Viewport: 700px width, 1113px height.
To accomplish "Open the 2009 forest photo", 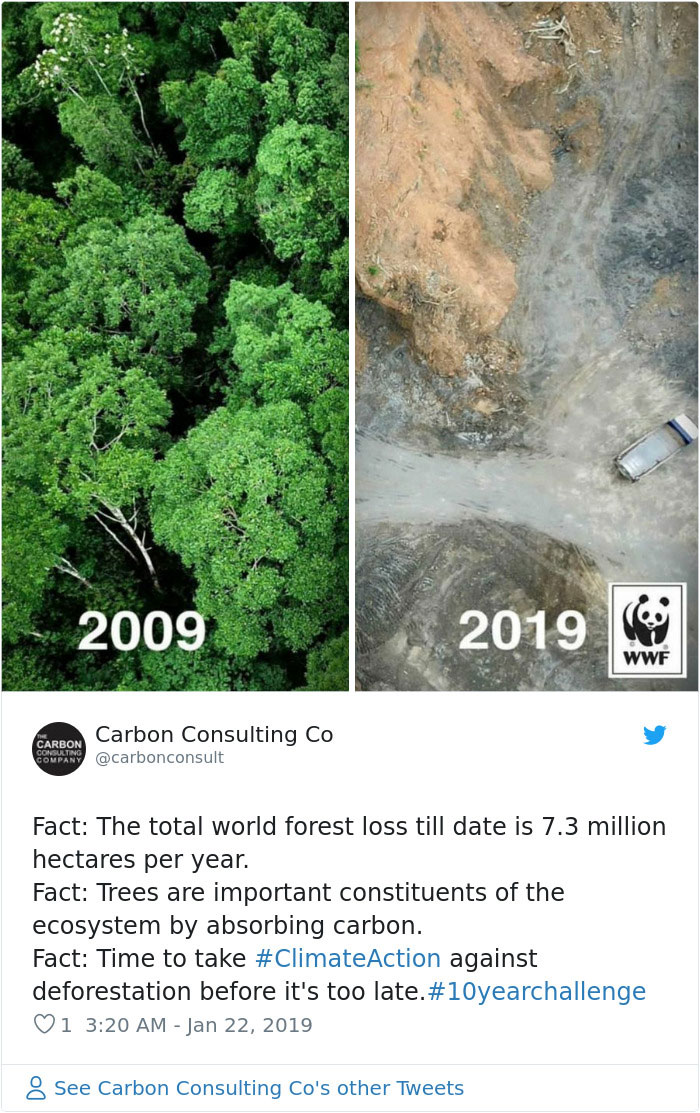I will pyautogui.click(x=175, y=300).
